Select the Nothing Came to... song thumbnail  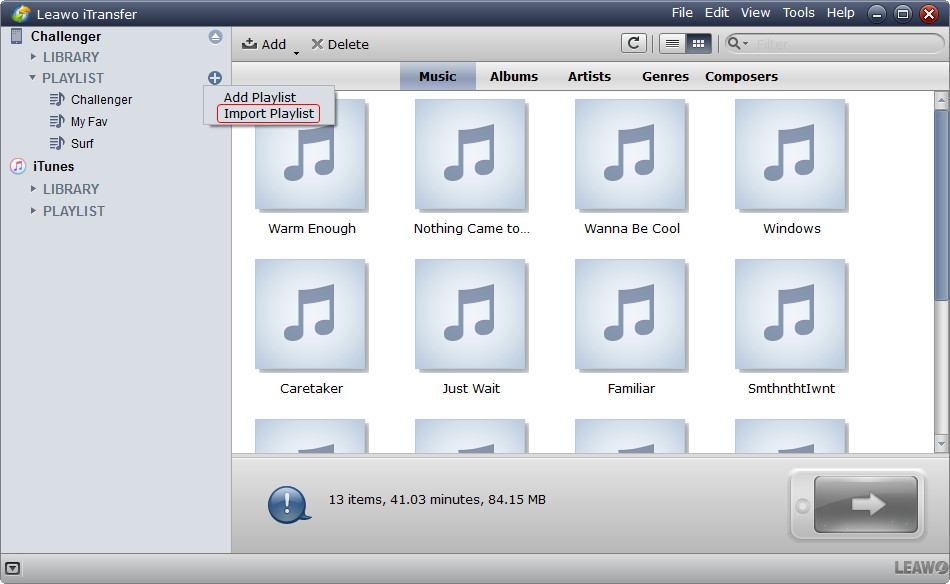pyautogui.click(x=470, y=154)
